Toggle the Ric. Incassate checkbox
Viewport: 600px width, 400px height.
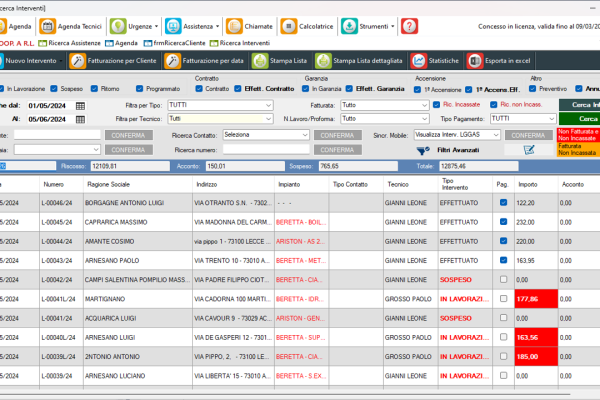coord(436,104)
